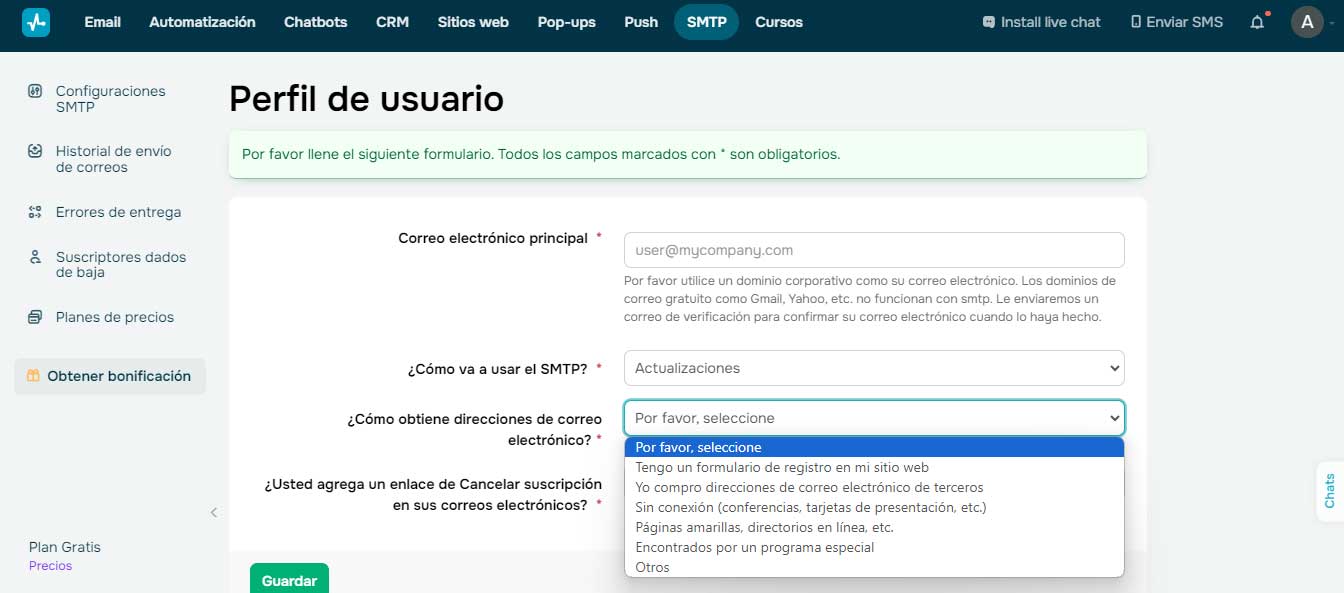The height and width of the screenshot is (593, 1344).
Task: Choose the 'Otros' option in the list
Action: tap(652, 567)
